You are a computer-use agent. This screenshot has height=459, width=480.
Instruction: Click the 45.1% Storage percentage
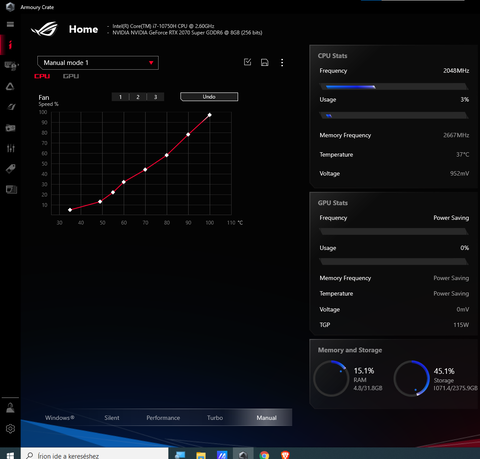tap(444, 371)
